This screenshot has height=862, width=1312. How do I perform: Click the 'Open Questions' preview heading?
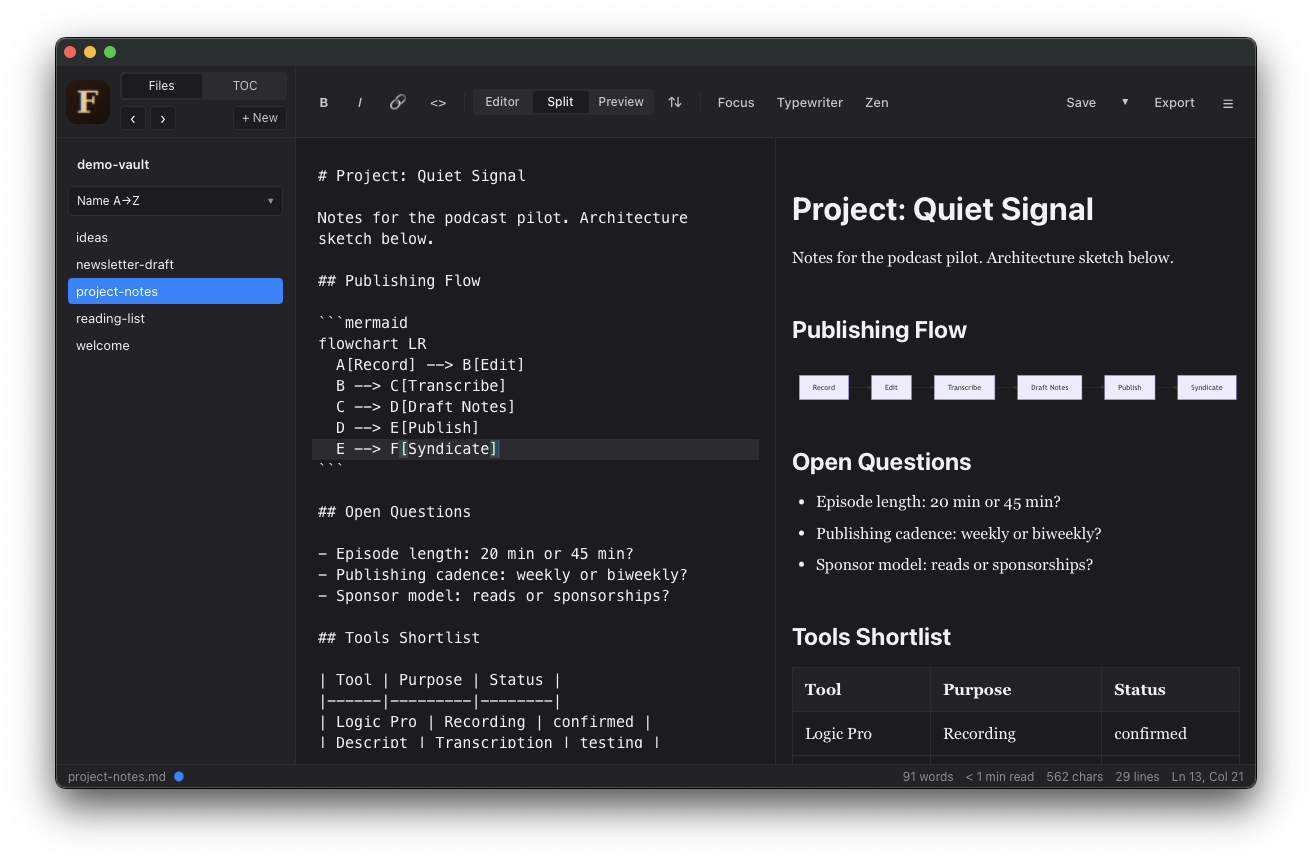pyautogui.click(x=882, y=462)
